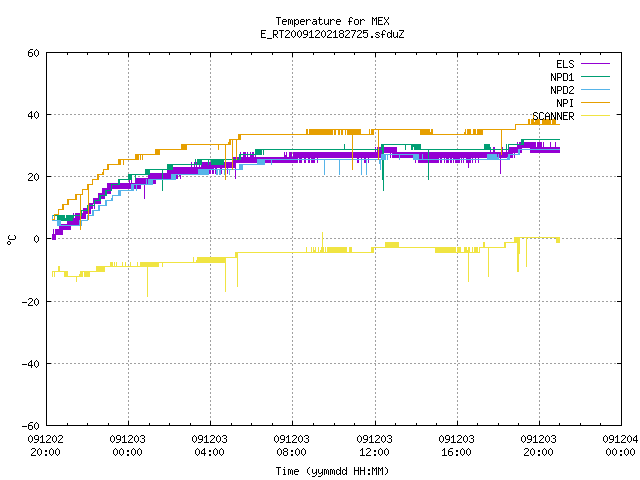Image resolution: width=640 pixels, height=480 pixels.
Task: Click the °C y-axis unit label
Action: click(x=12, y=240)
